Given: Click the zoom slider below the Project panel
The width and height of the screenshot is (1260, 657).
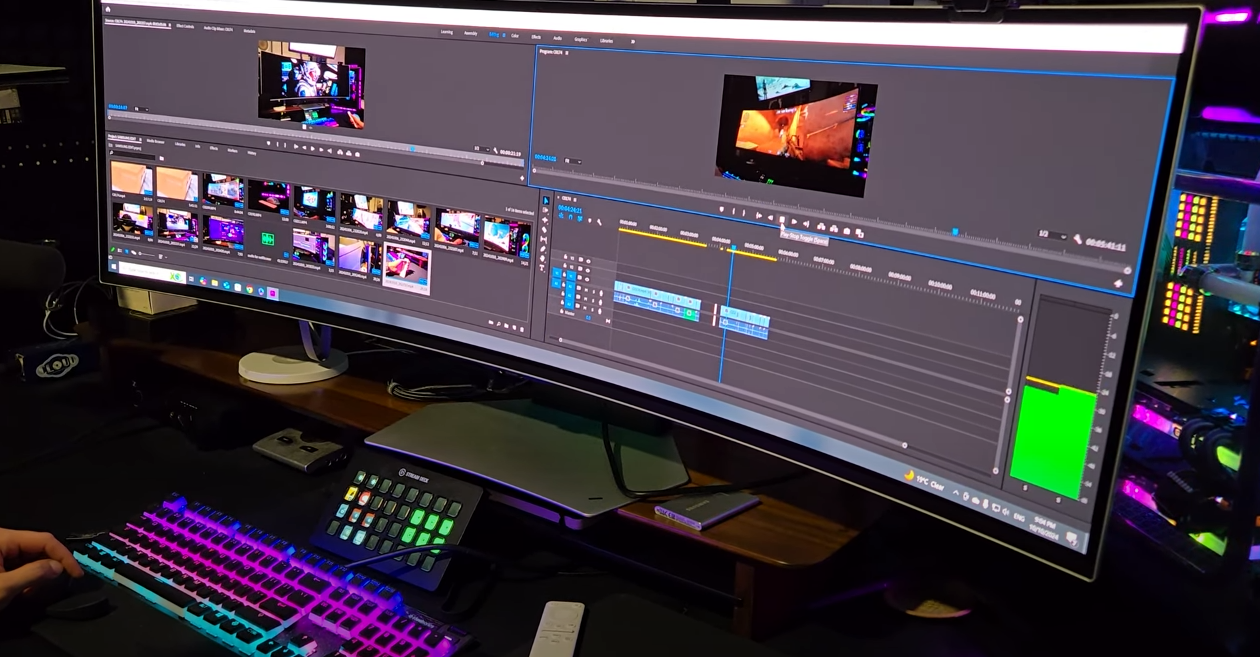Looking at the screenshot, I should coord(145,253).
